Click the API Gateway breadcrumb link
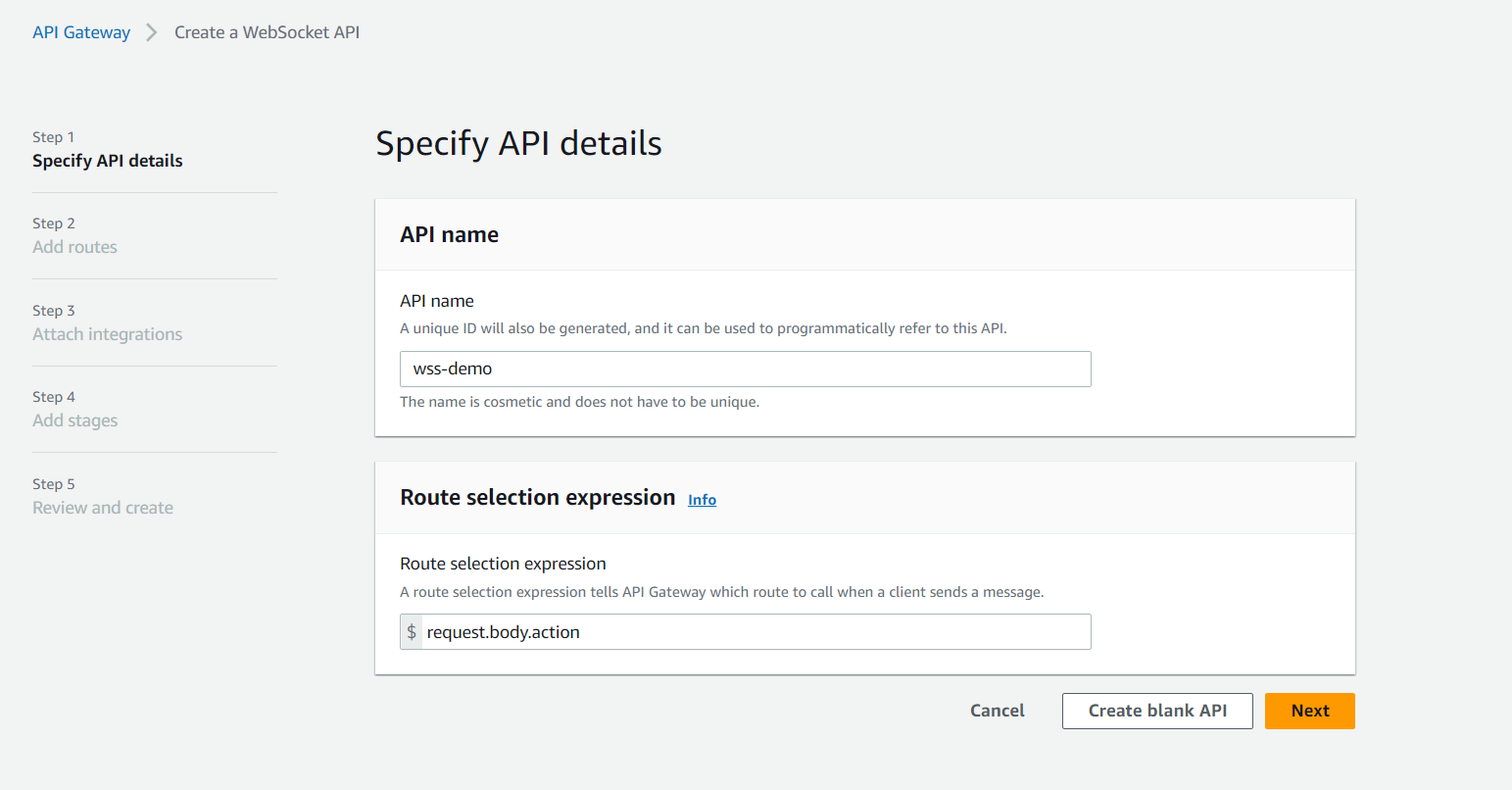This screenshot has width=1512, height=790. 81,32
